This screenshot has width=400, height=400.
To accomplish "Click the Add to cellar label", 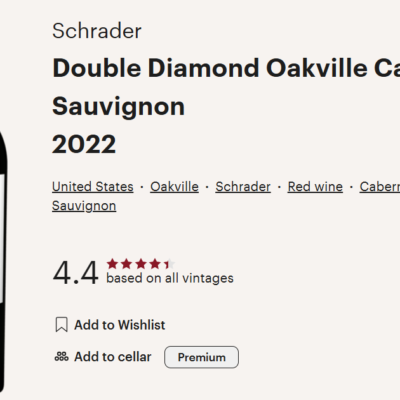I will click(x=113, y=357).
